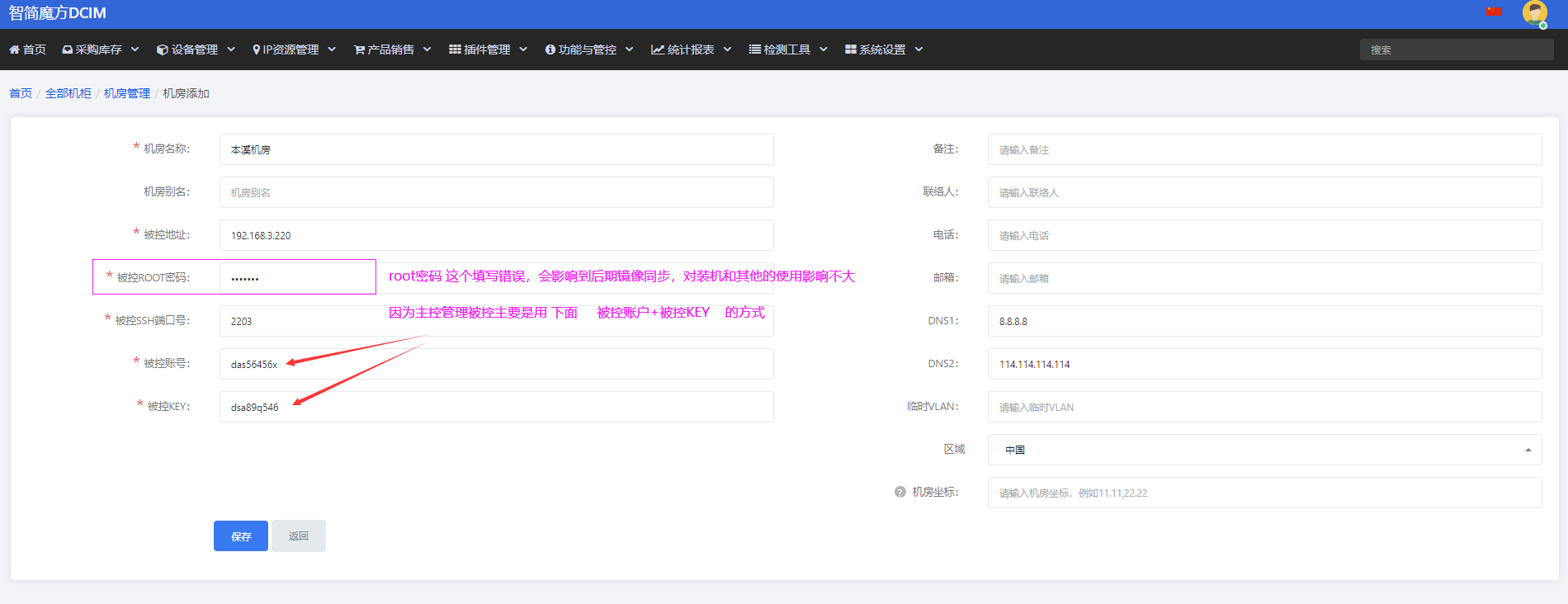Click the 被控SSH端口号 input field
The image size is (1568, 604).
497,321
